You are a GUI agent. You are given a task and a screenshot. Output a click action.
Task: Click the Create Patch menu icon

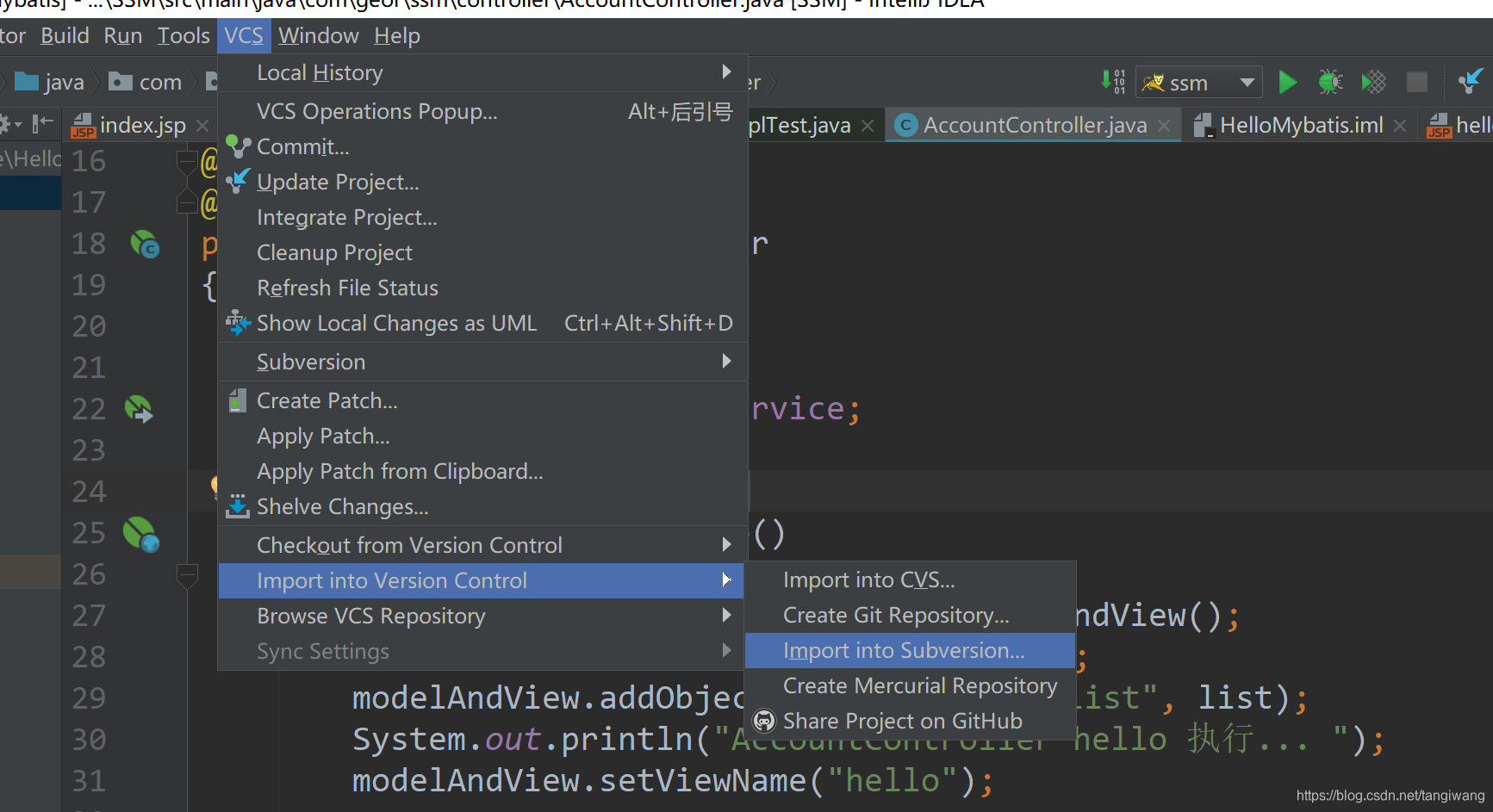[x=238, y=400]
